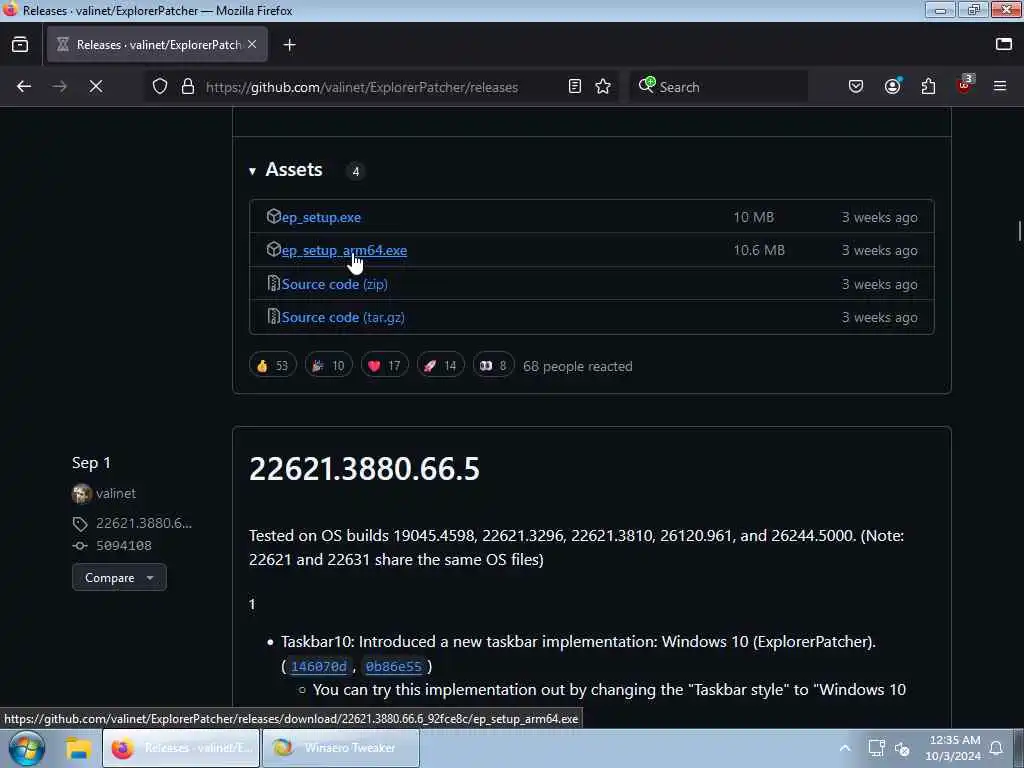Screen dimensions: 1024x768
Task: Click package icon beside ep_setup_arm64.exe
Action: point(274,249)
